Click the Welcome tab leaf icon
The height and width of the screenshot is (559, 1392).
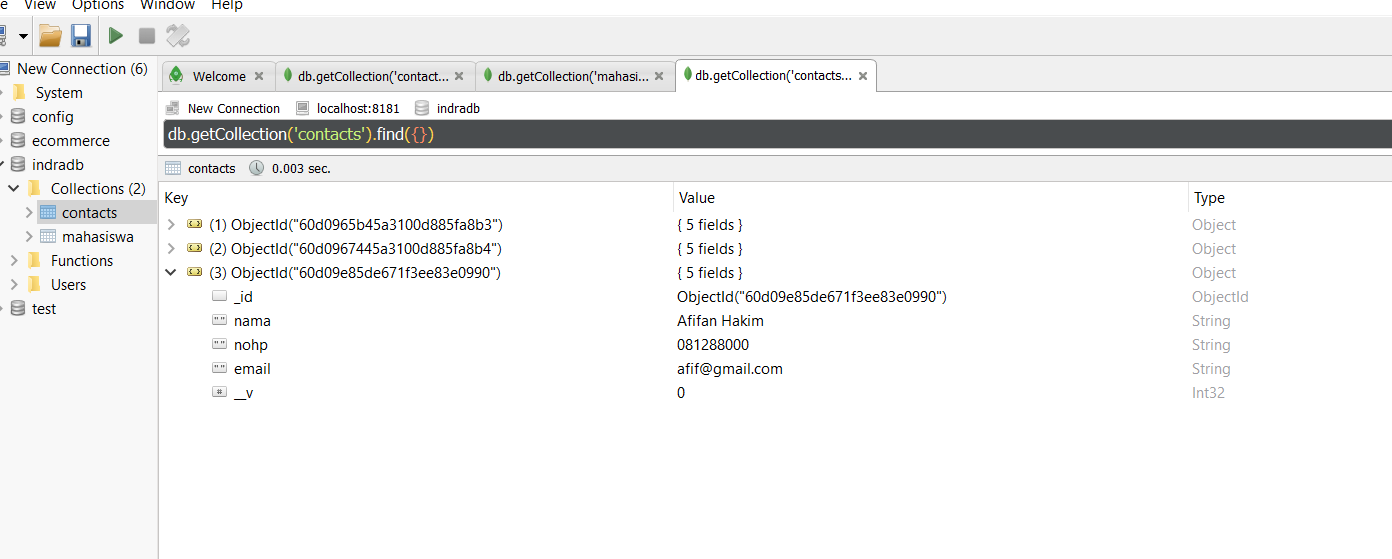[x=177, y=76]
